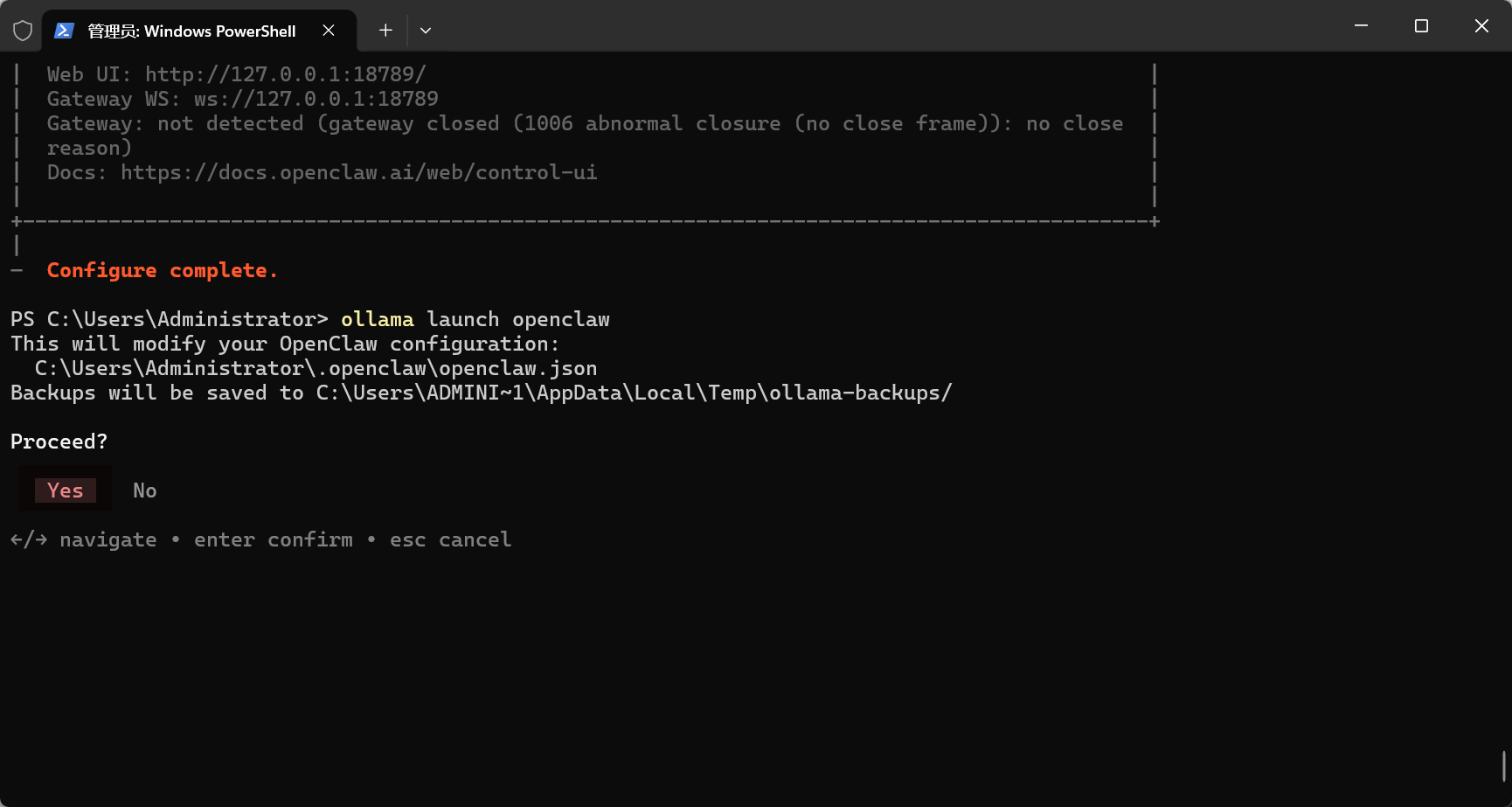The height and width of the screenshot is (807, 1512).
Task: Click the PowerShell icon on the tab
Action: [64, 31]
